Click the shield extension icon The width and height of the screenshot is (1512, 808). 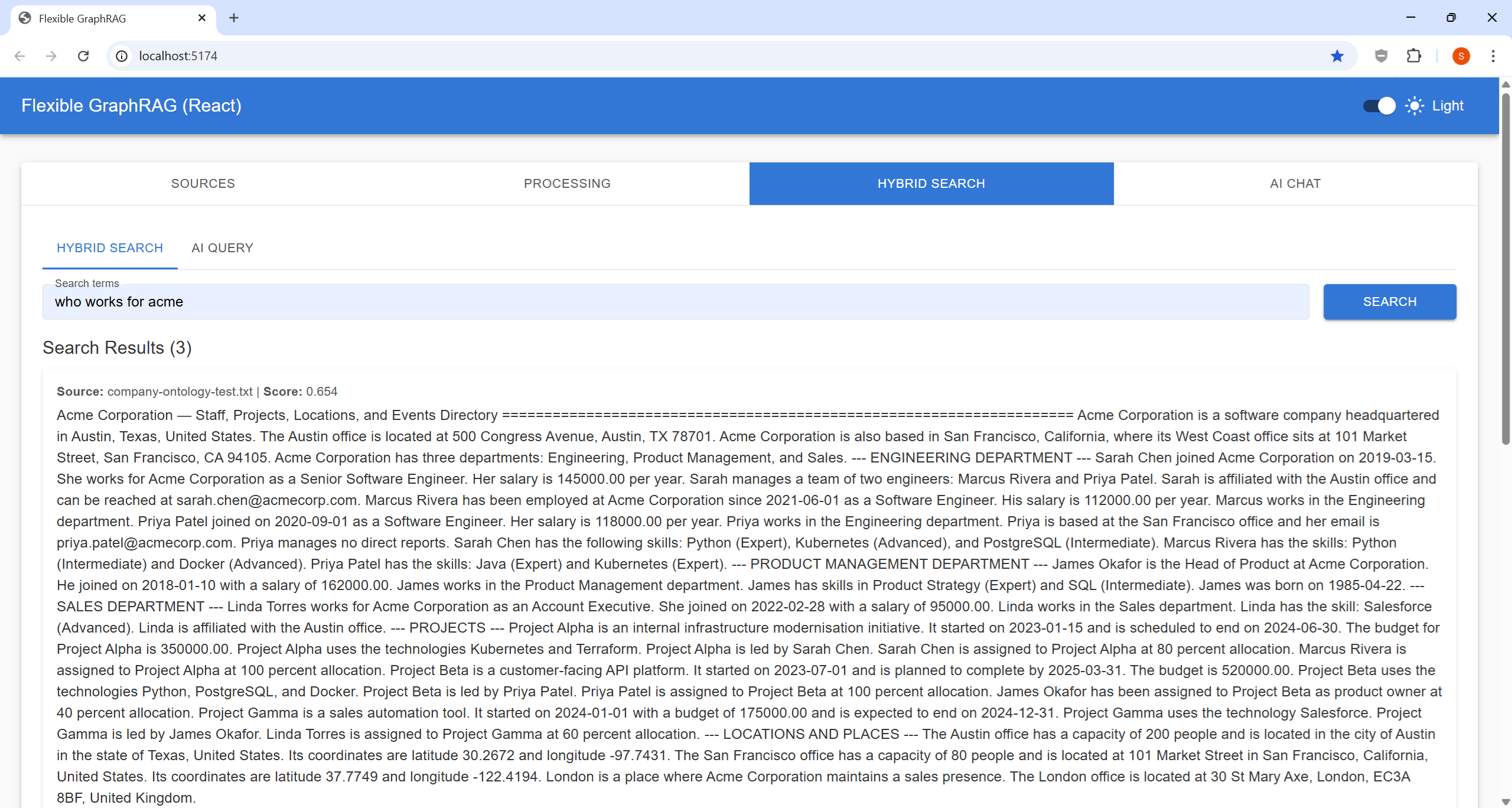(1381, 56)
